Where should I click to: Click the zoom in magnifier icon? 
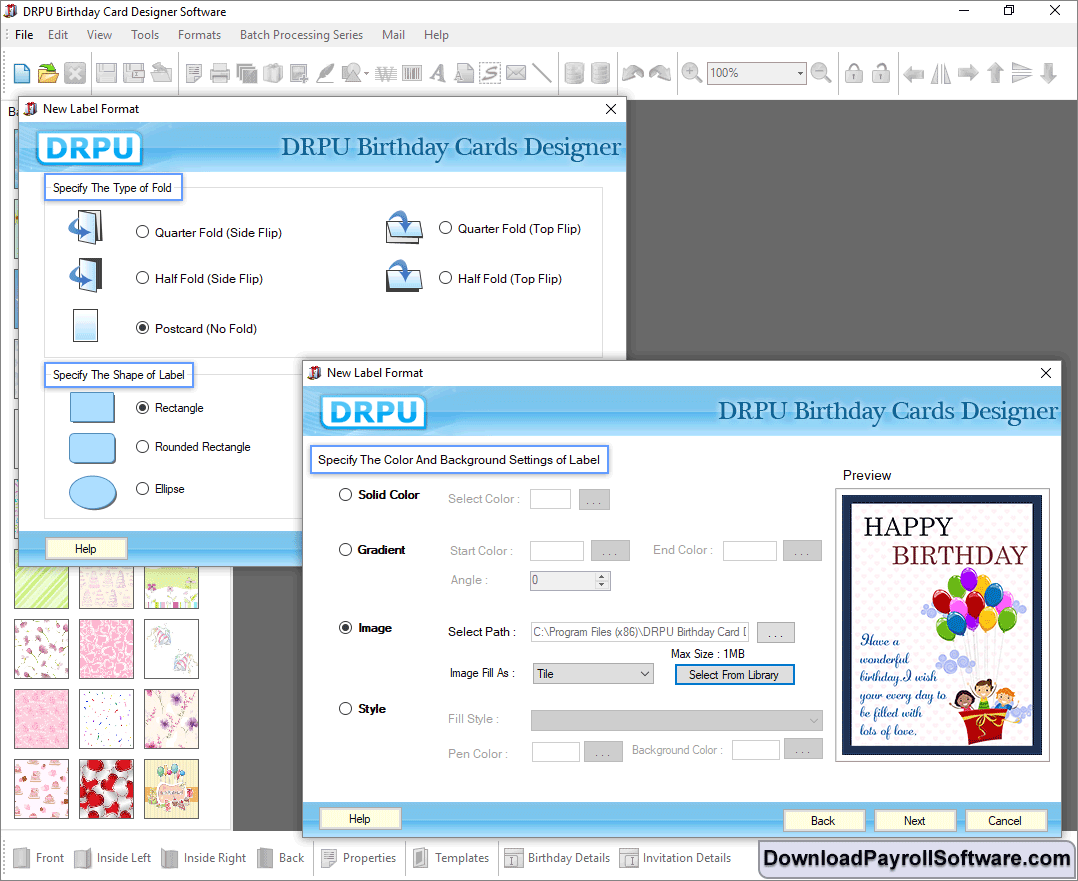(692, 73)
